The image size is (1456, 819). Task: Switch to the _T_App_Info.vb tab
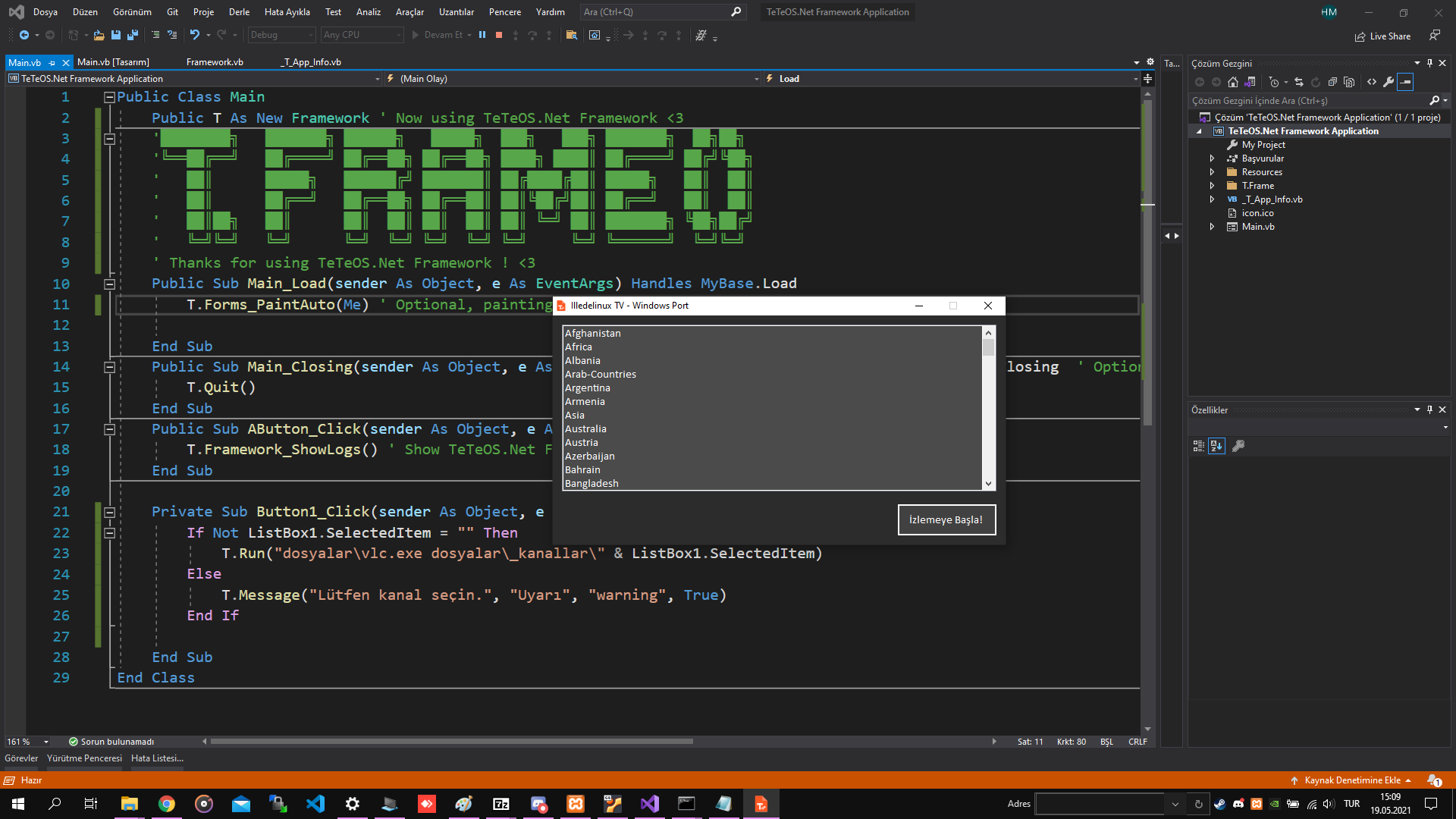point(312,62)
